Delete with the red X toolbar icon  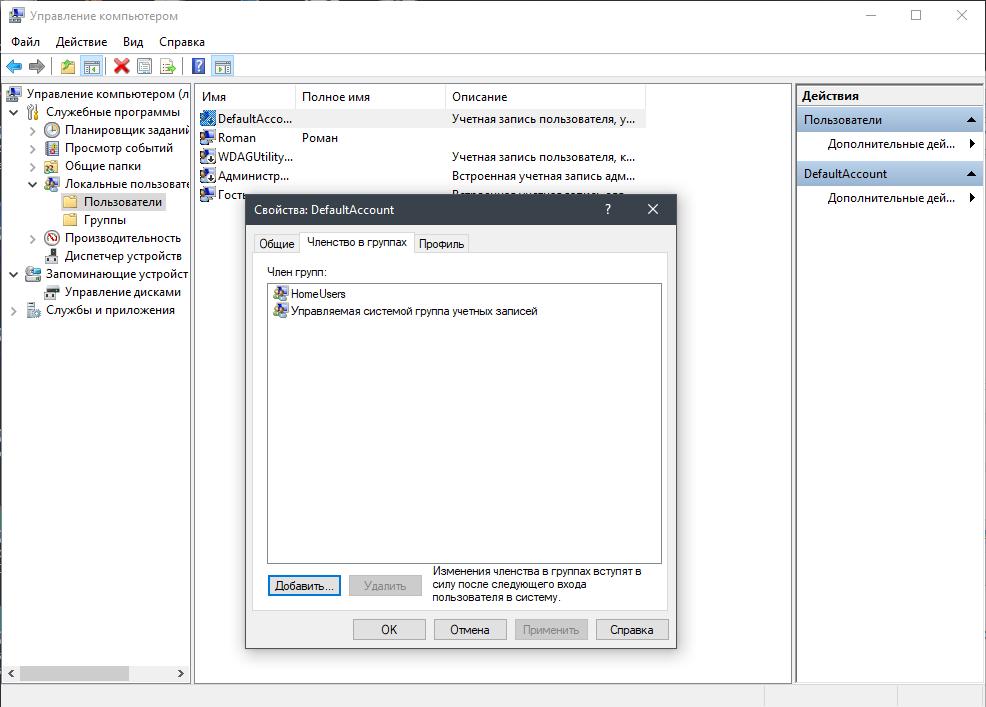click(121, 66)
